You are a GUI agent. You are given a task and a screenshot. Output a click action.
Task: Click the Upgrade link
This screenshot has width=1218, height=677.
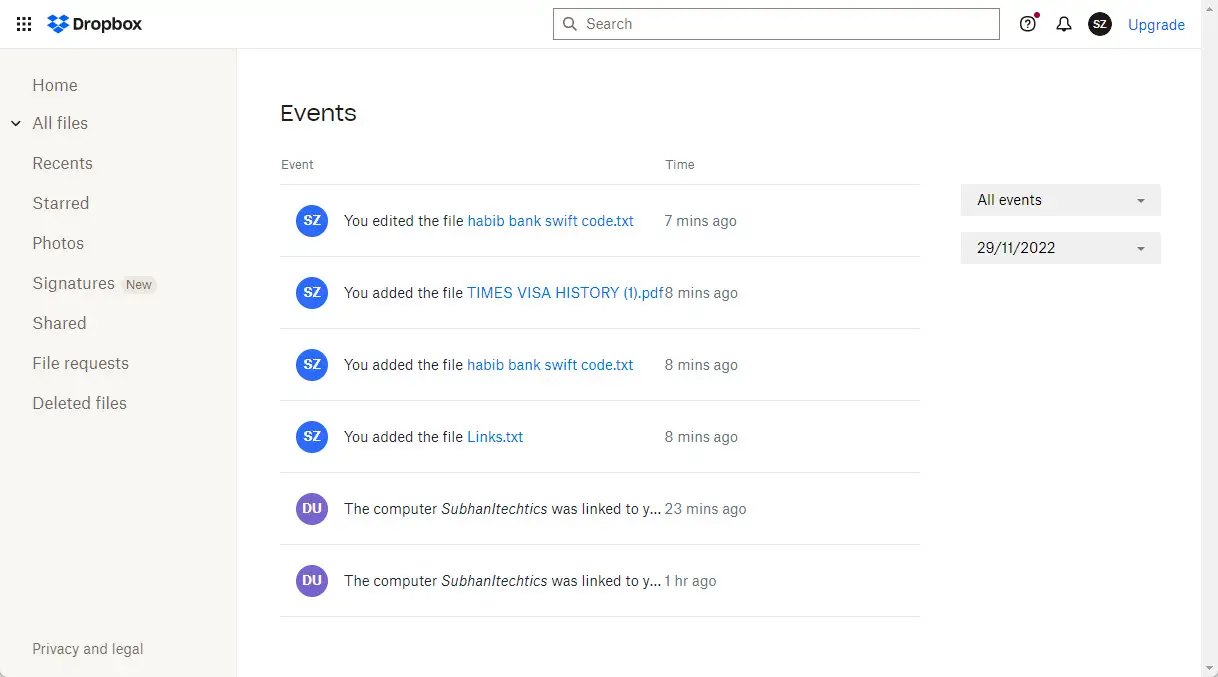(x=1156, y=25)
